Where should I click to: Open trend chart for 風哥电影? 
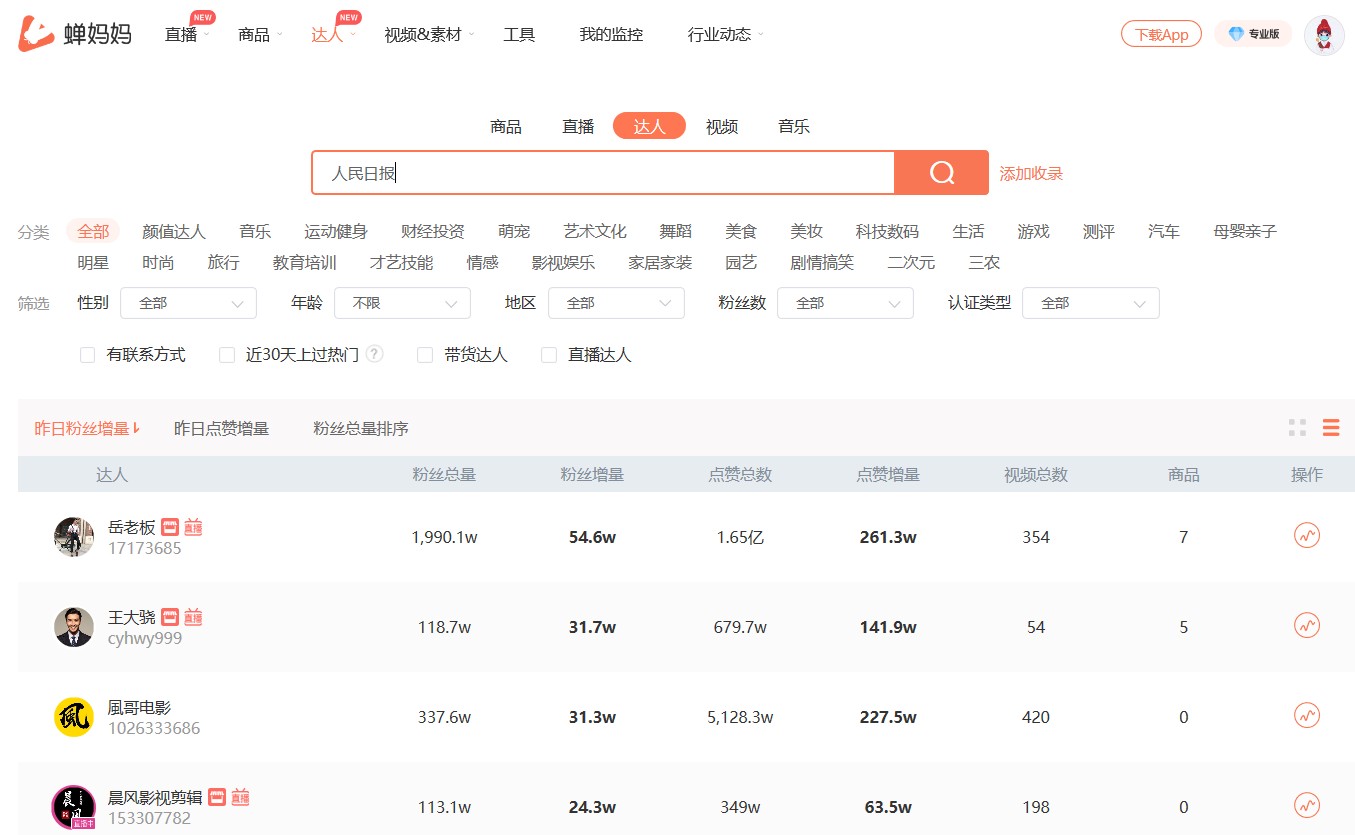(x=1307, y=716)
